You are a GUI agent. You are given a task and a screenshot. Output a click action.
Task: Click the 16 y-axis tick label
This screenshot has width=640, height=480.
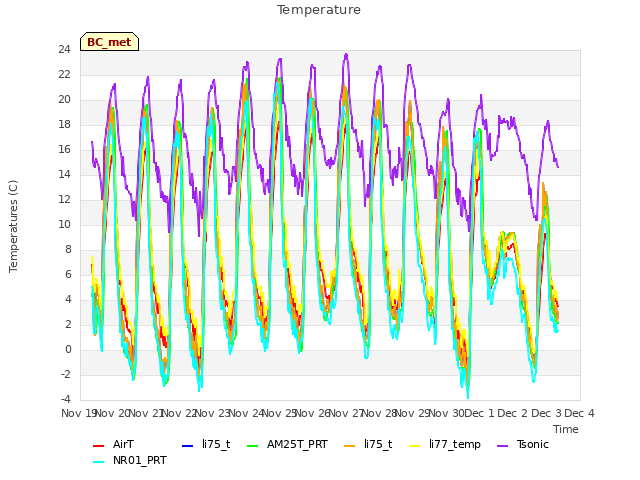tap(64, 149)
